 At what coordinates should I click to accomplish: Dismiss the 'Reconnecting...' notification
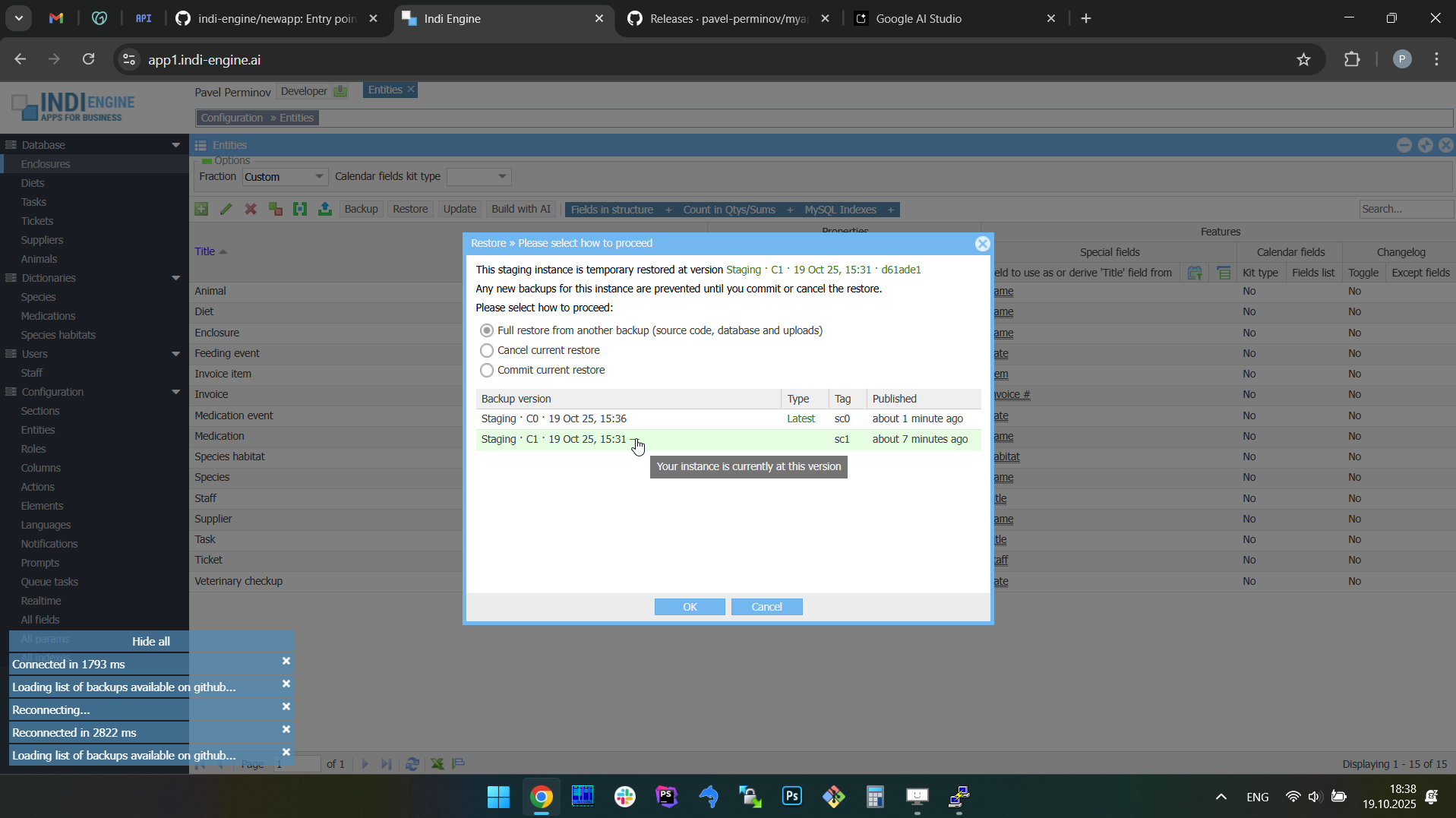coord(286,707)
